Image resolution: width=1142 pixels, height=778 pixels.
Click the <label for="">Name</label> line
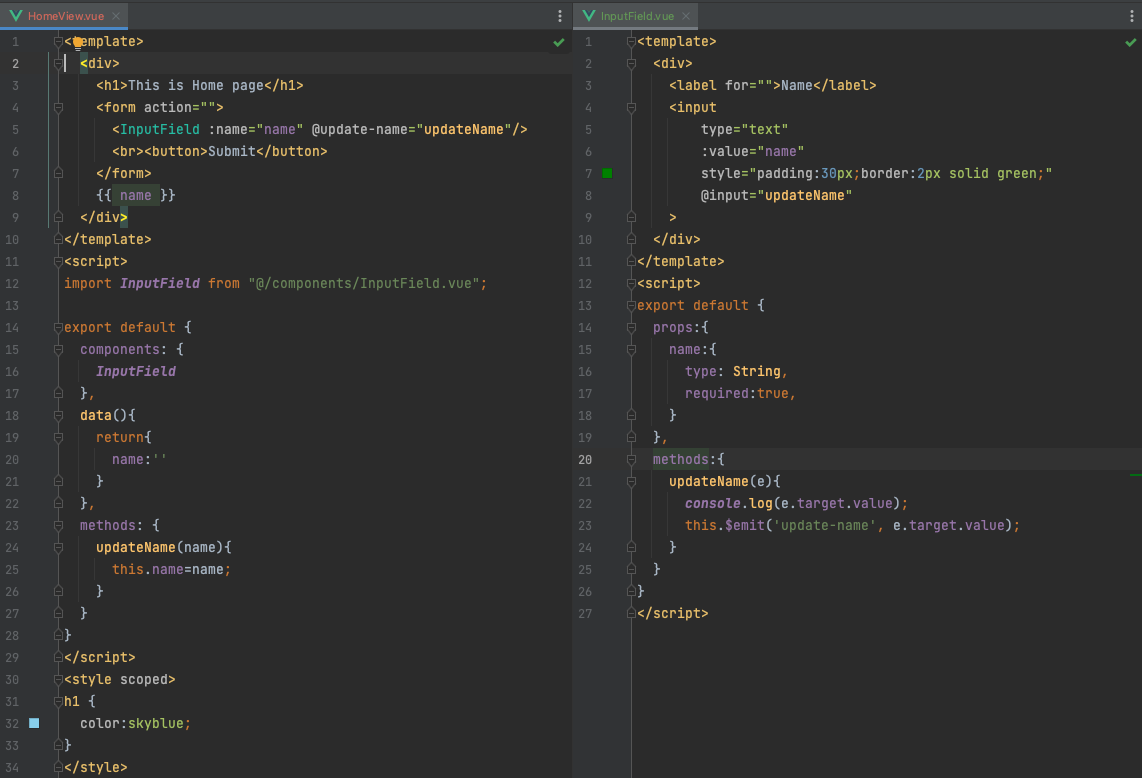coord(772,85)
